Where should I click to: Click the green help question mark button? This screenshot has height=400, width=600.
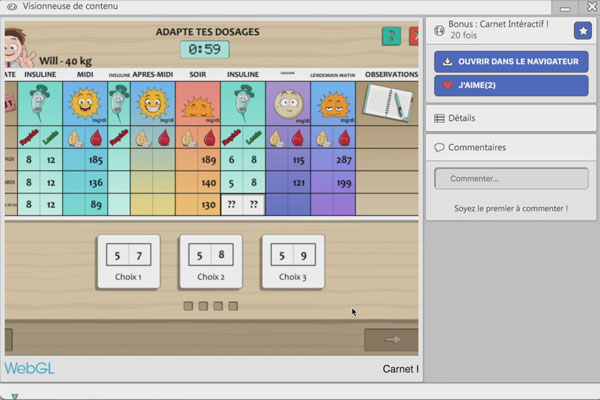click(x=391, y=37)
